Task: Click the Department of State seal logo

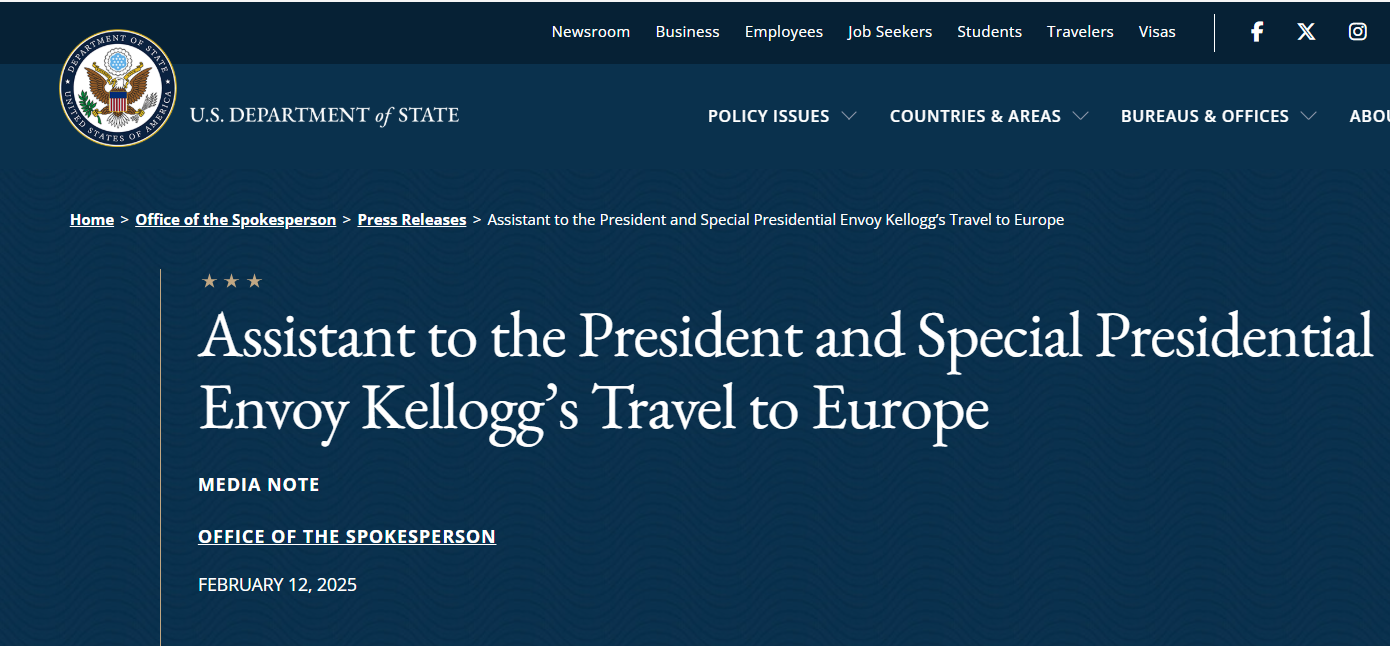Action: coord(118,88)
